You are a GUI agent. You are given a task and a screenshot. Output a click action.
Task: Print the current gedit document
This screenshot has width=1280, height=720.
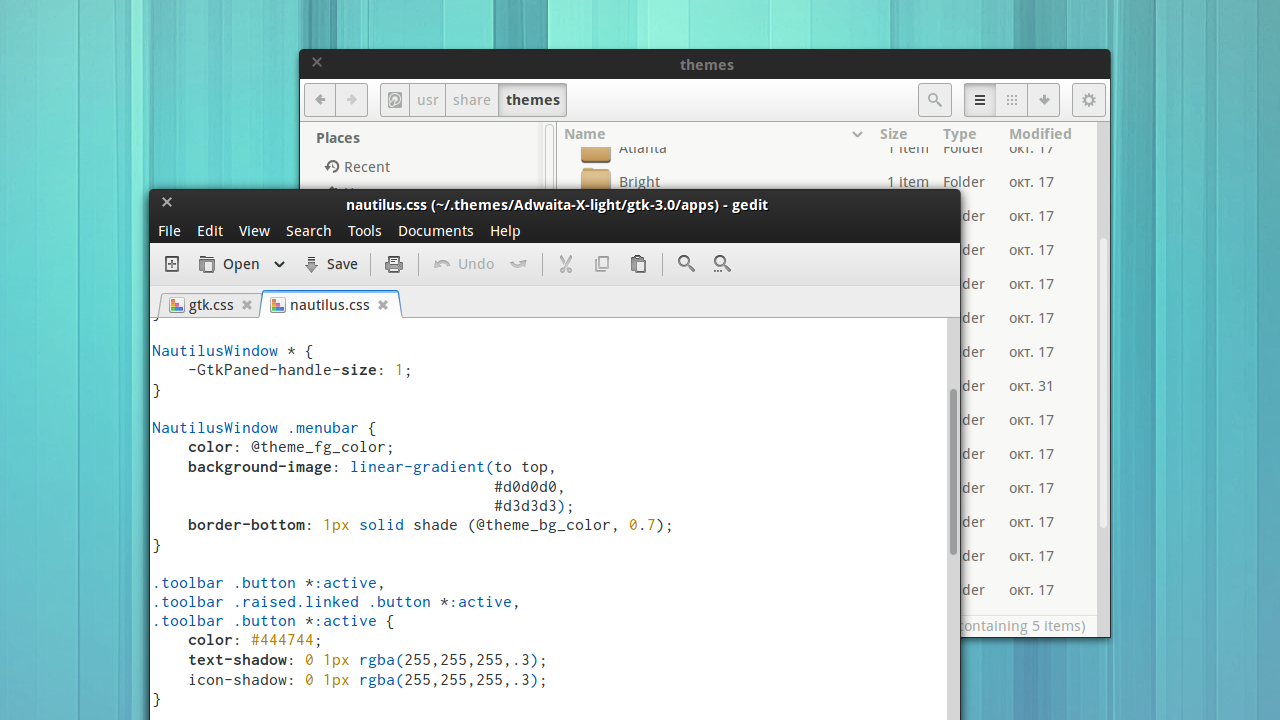394,264
